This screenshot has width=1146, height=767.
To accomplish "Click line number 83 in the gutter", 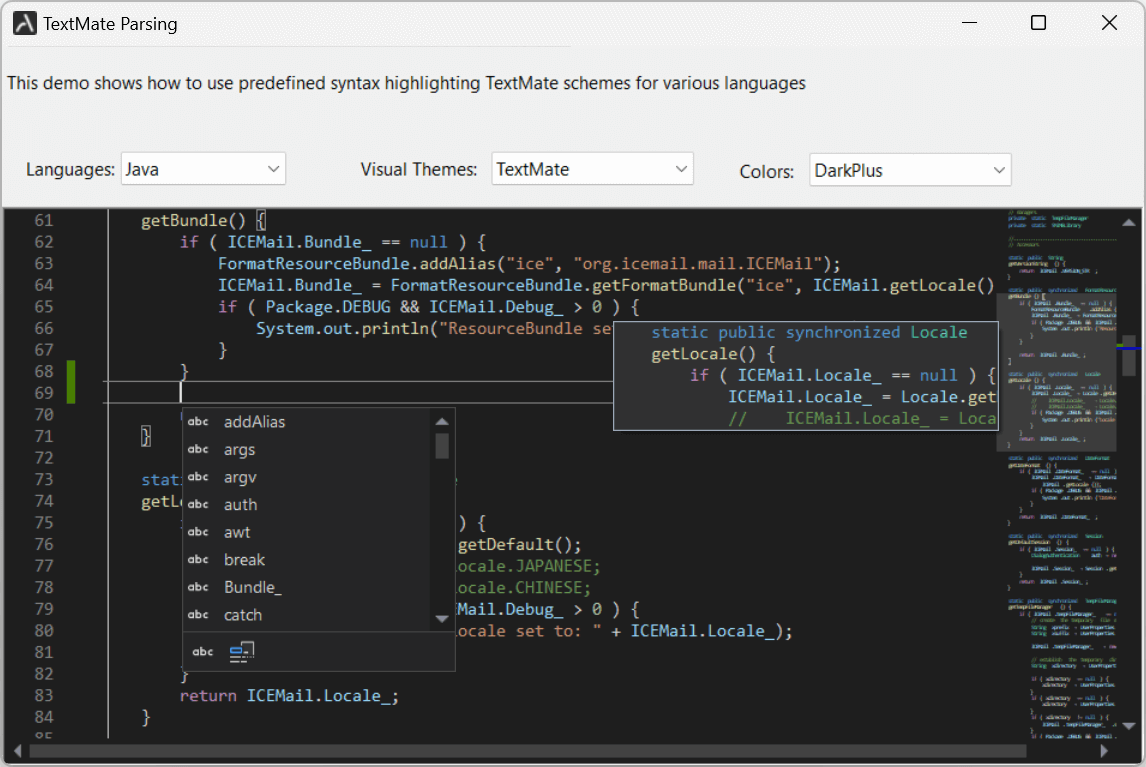I will [x=44, y=695].
